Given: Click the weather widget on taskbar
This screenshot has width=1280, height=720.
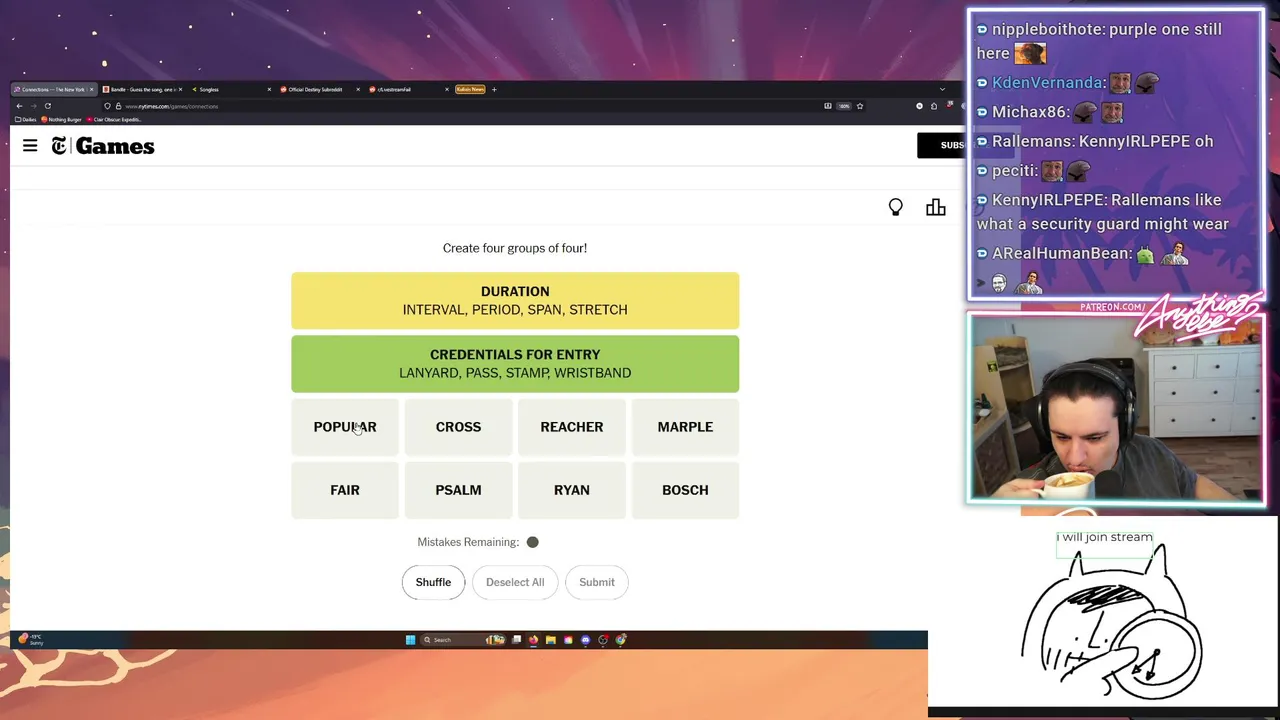Looking at the screenshot, I should (31, 640).
